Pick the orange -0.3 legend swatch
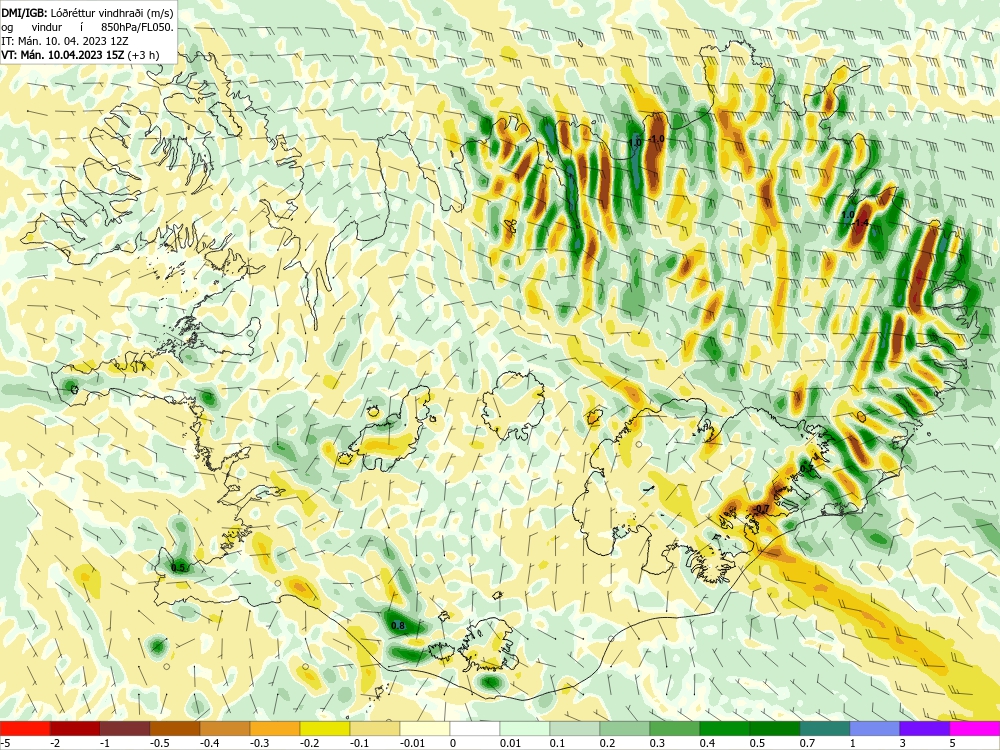The width and height of the screenshot is (1000, 750). tap(275, 728)
